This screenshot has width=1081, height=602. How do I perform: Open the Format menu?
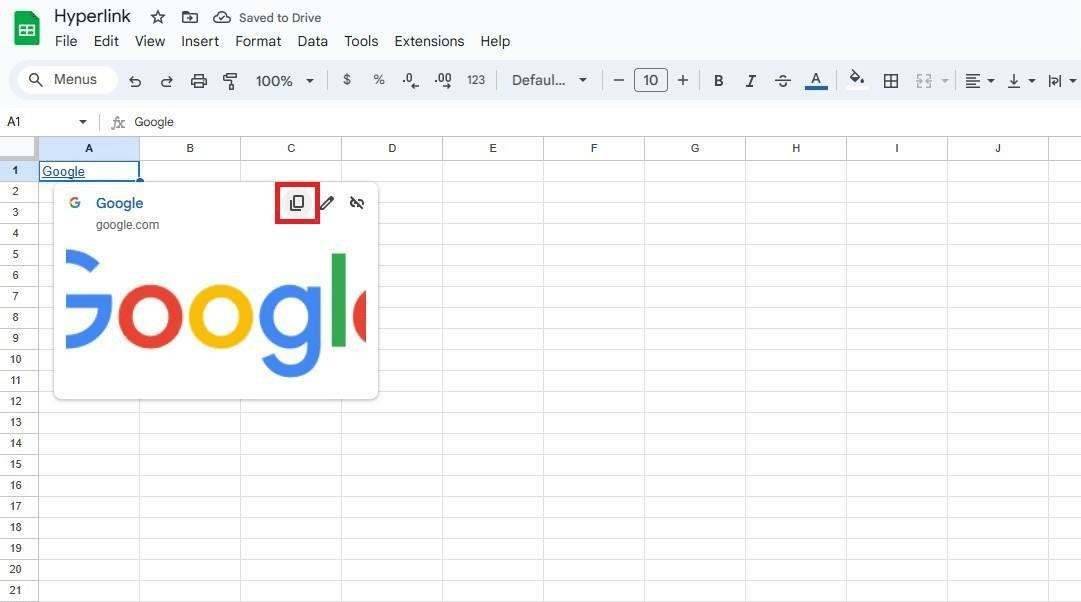(258, 41)
